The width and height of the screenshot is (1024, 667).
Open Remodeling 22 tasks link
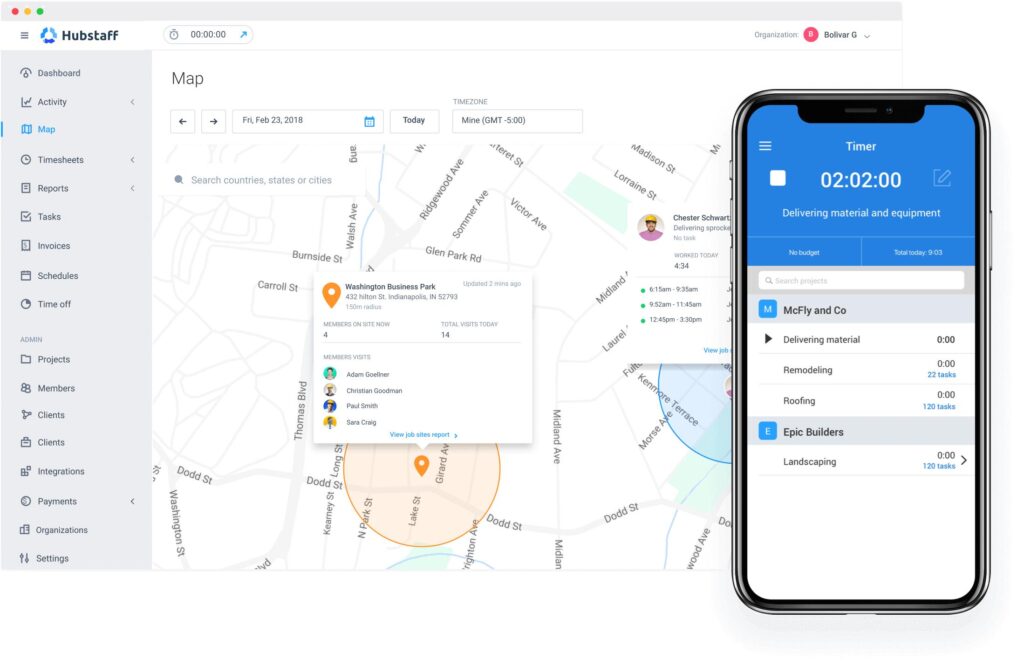941,375
